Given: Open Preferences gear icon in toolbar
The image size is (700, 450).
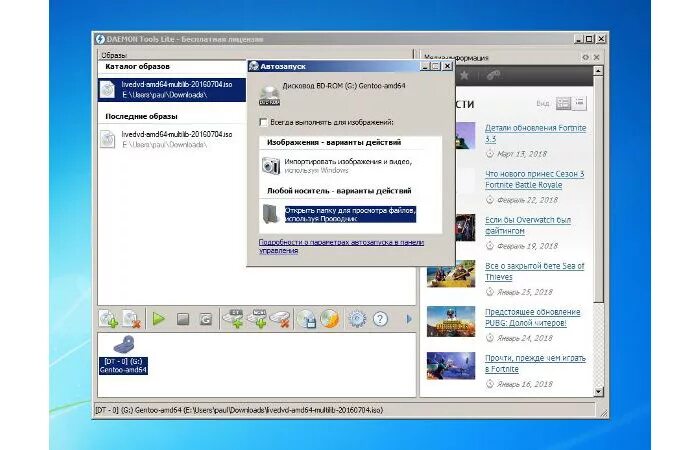Looking at the screenshot, I should click(357, 319).
